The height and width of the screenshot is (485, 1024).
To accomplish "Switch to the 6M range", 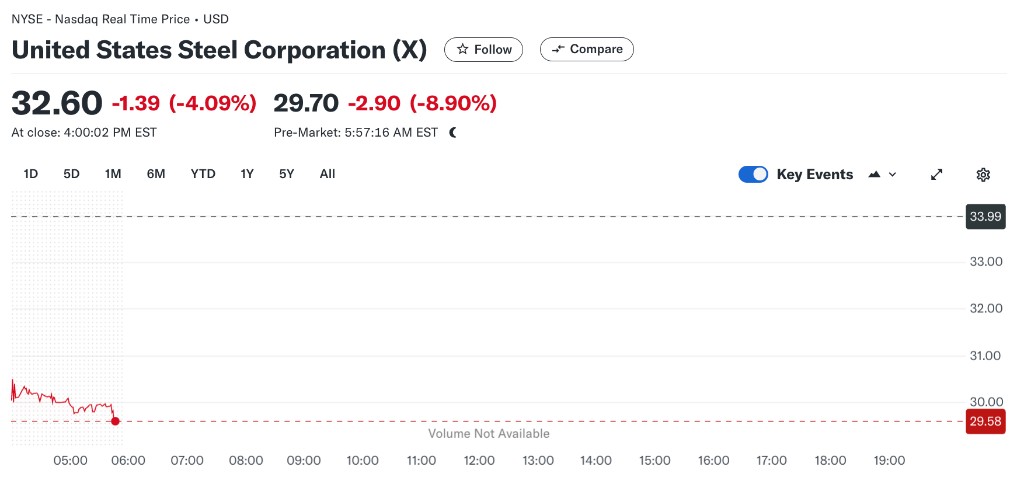I will (x=156, y=174).
